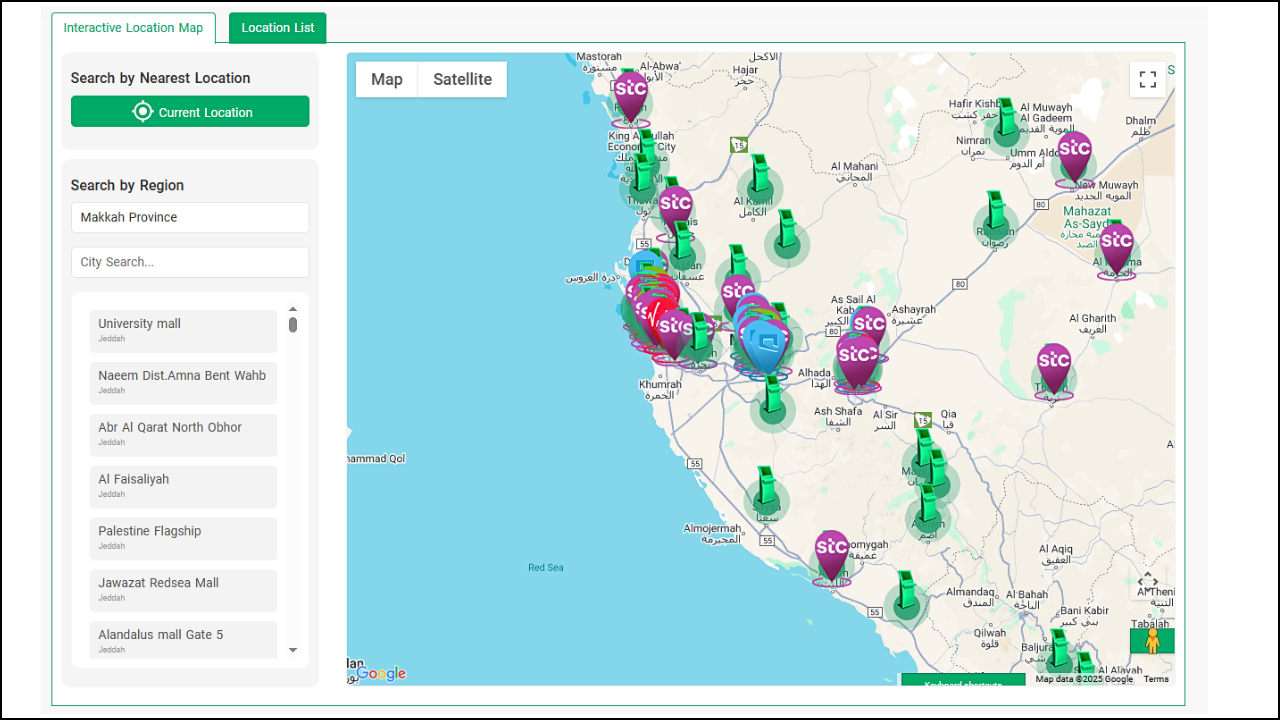The image size is (1280, 720).
Task: Select Naeem Dist.Amna Bent Wahb location
Action: (183, 383)
